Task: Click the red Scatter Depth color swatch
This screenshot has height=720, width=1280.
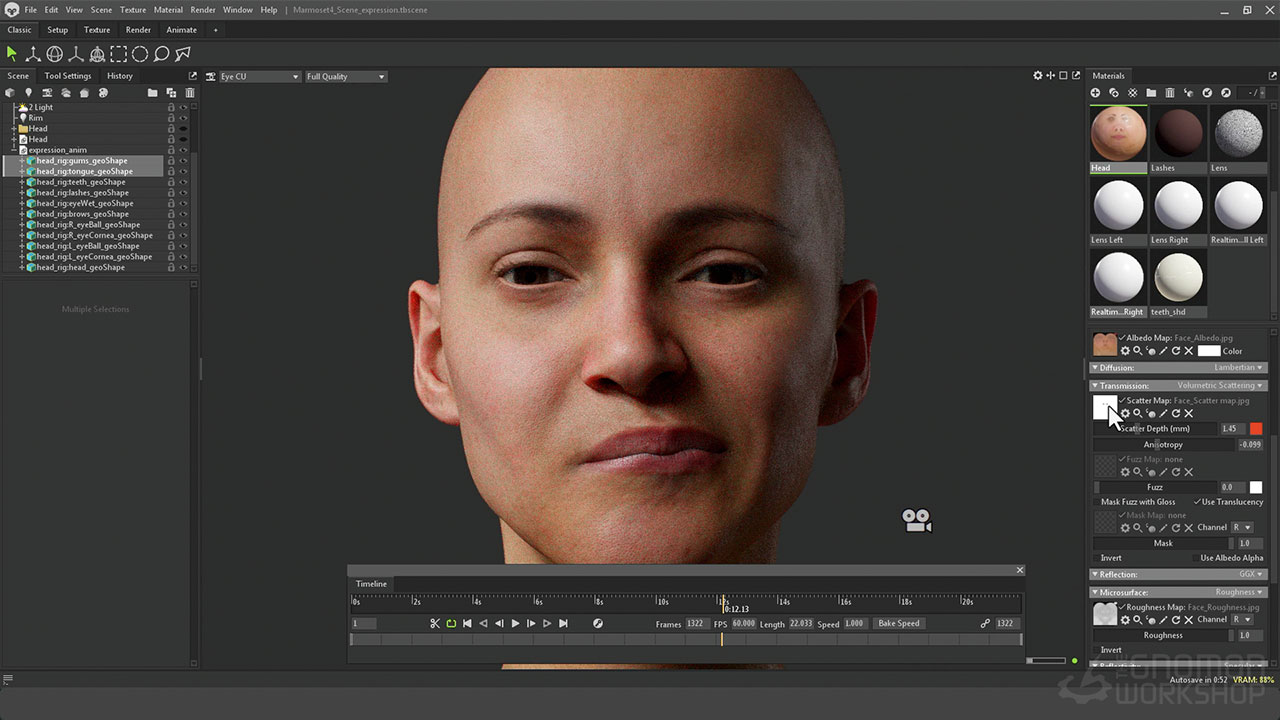Action: pos(1256,429)
